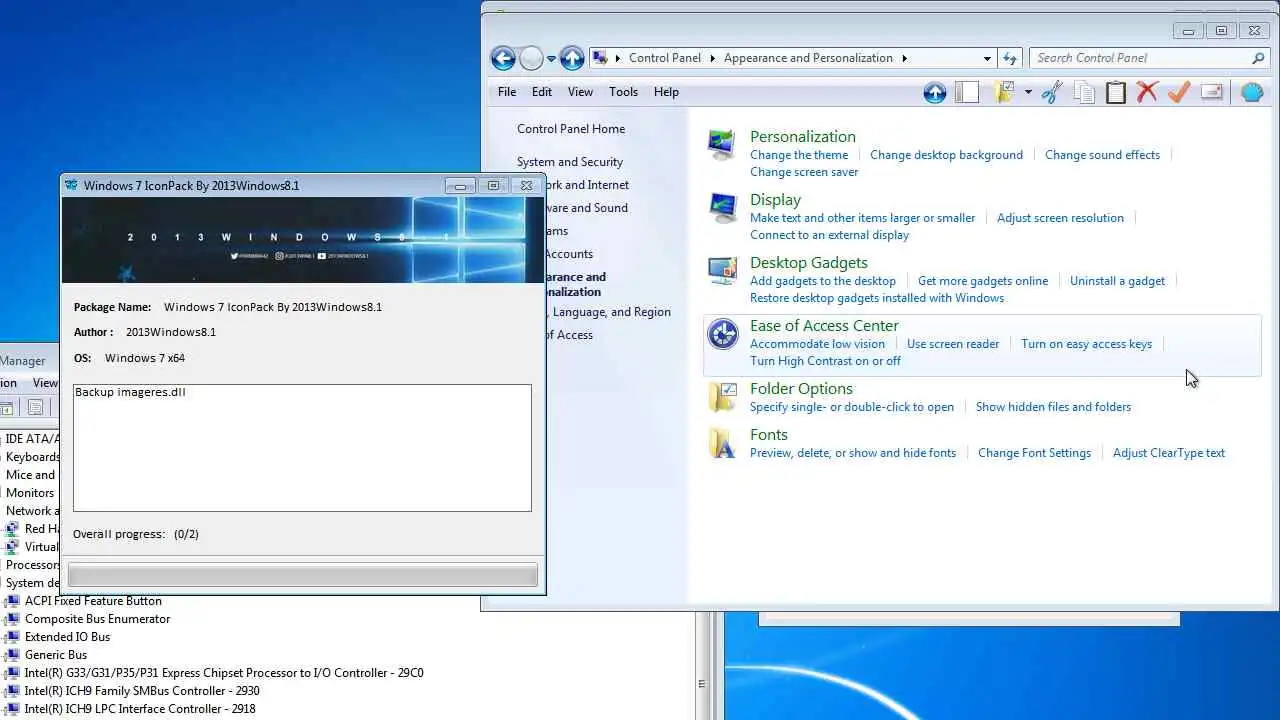Click the magnifier icon in the search box

1259,58
